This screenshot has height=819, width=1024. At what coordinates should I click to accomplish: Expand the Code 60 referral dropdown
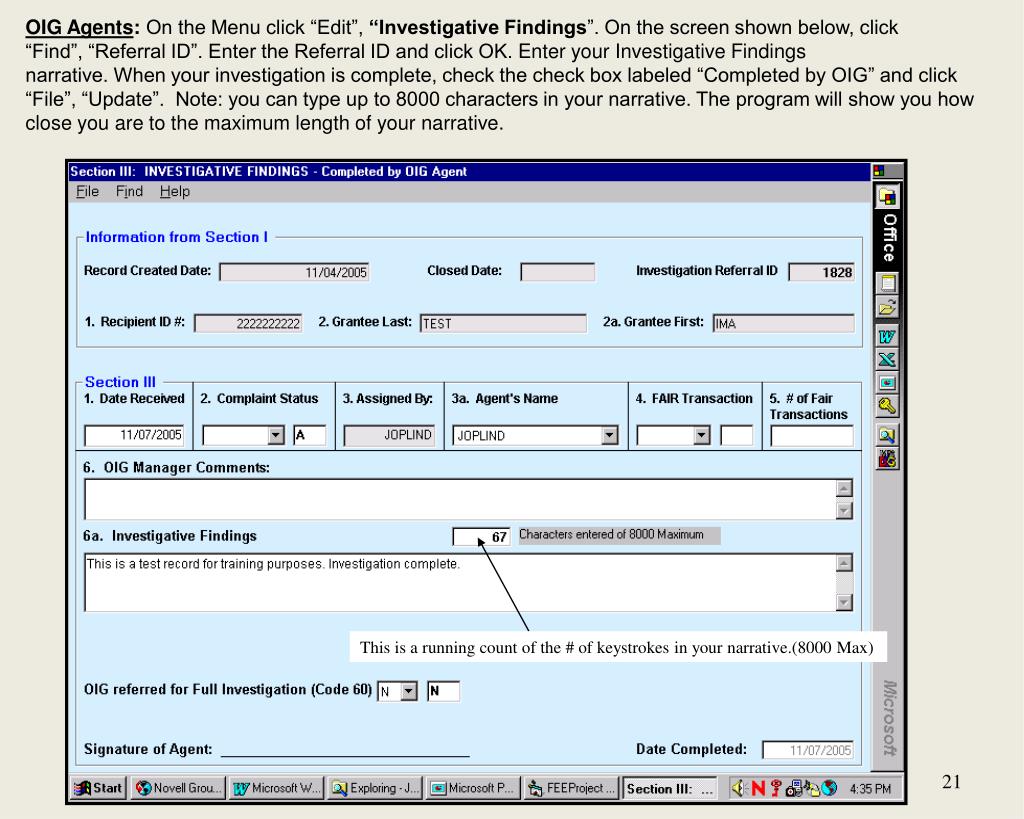[409, 691]
